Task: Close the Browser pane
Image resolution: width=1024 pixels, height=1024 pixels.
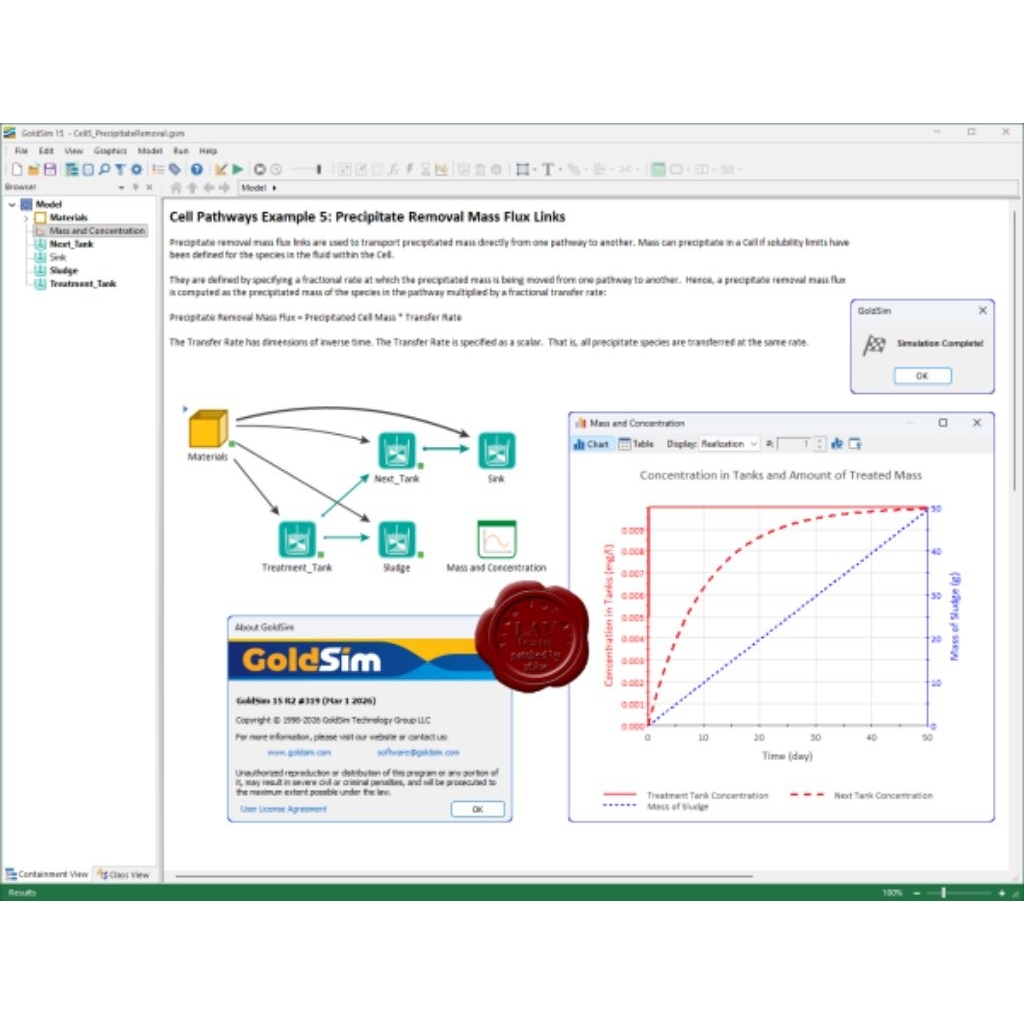Action: 150,187
